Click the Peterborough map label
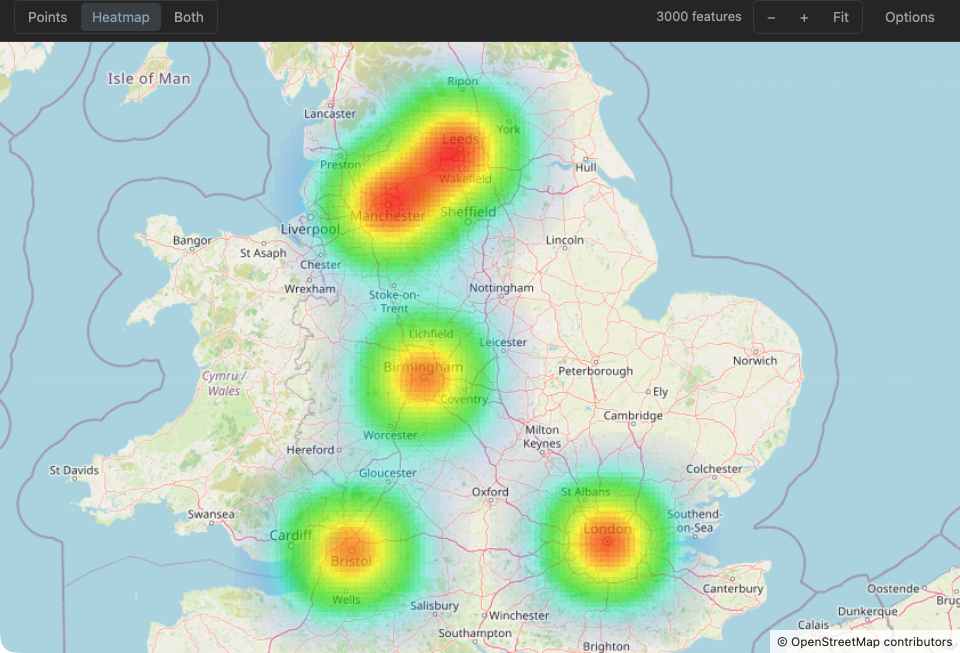 click(x=595, y=371)
